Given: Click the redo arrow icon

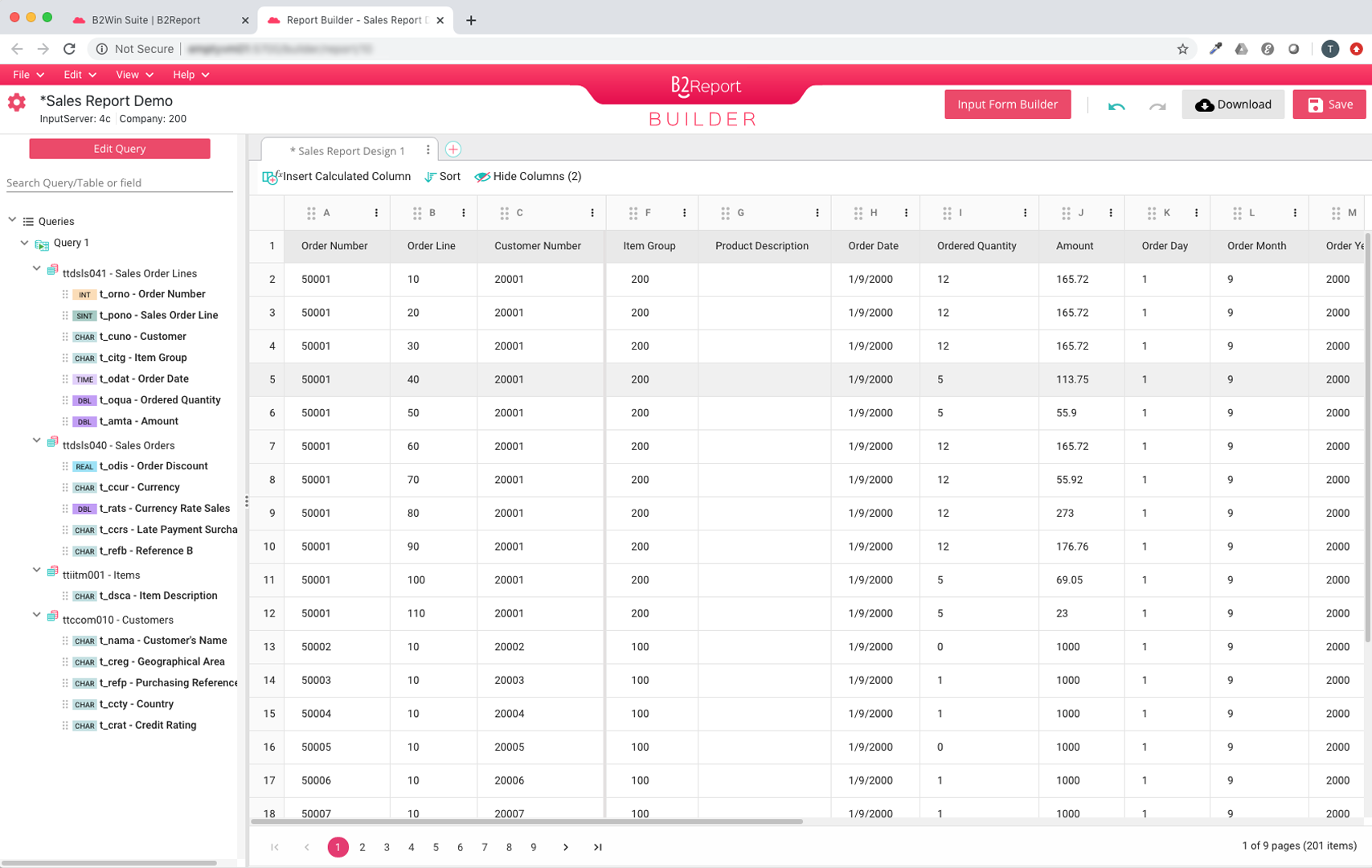Looking at the screenshot, I should 1157,105.
